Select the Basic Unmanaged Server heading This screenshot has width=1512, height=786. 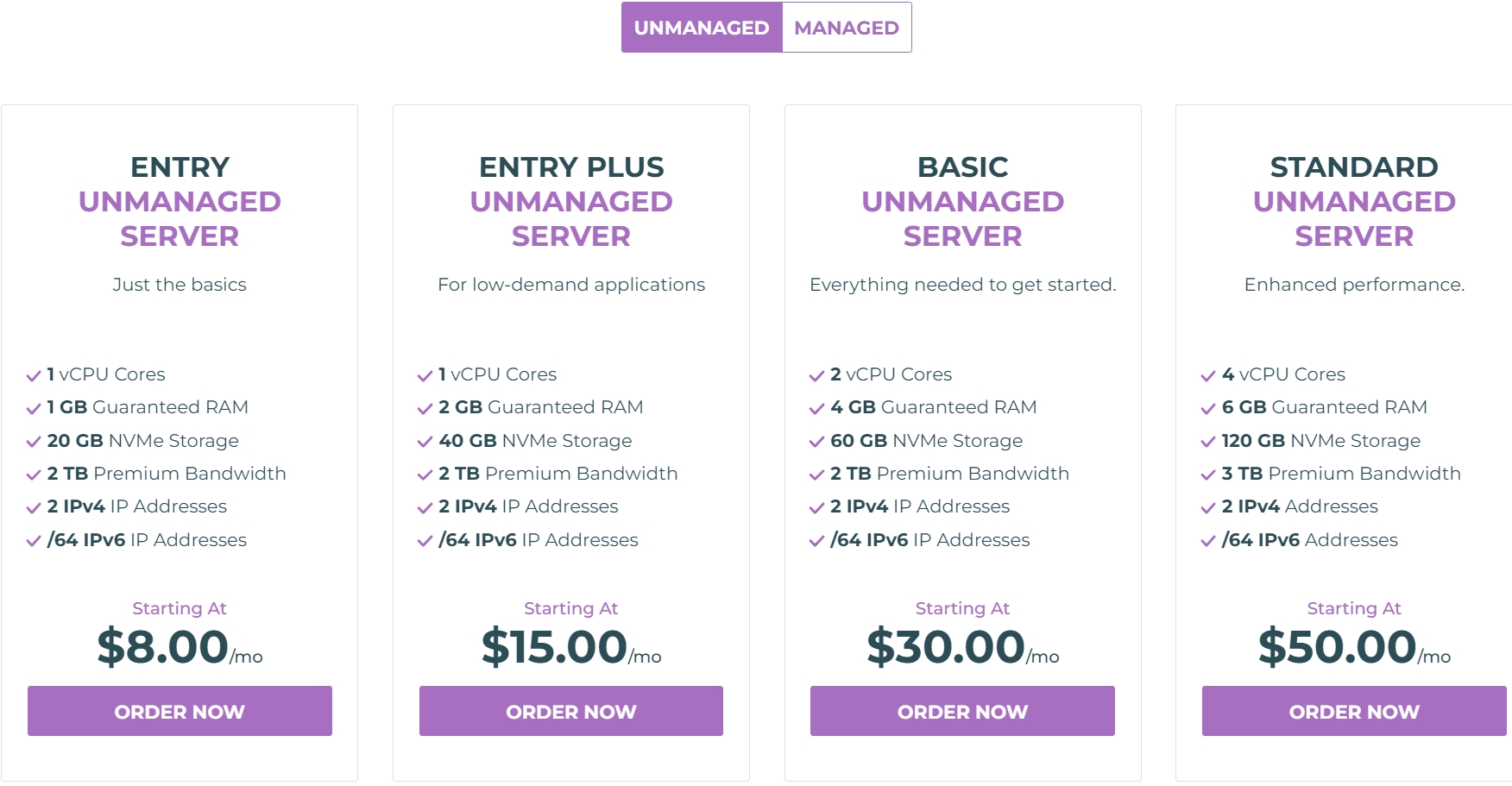tap(962, 201)
